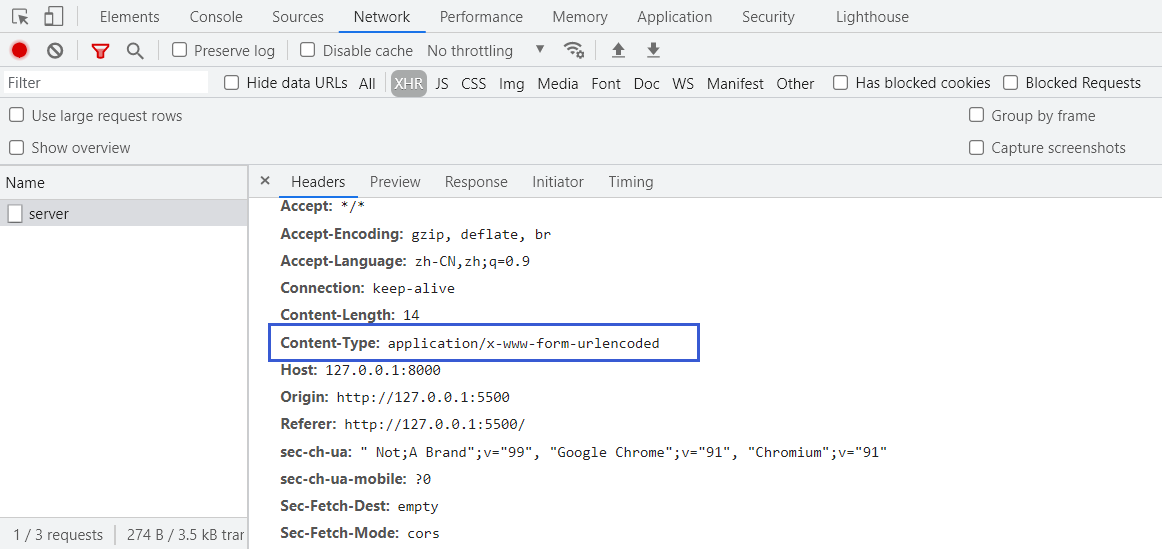Image resolution: width=1162 pixels, height=549 pixels.
Task: Click Connection keep-alive entry
Action: pyautogui.click(x=368, y=288)
